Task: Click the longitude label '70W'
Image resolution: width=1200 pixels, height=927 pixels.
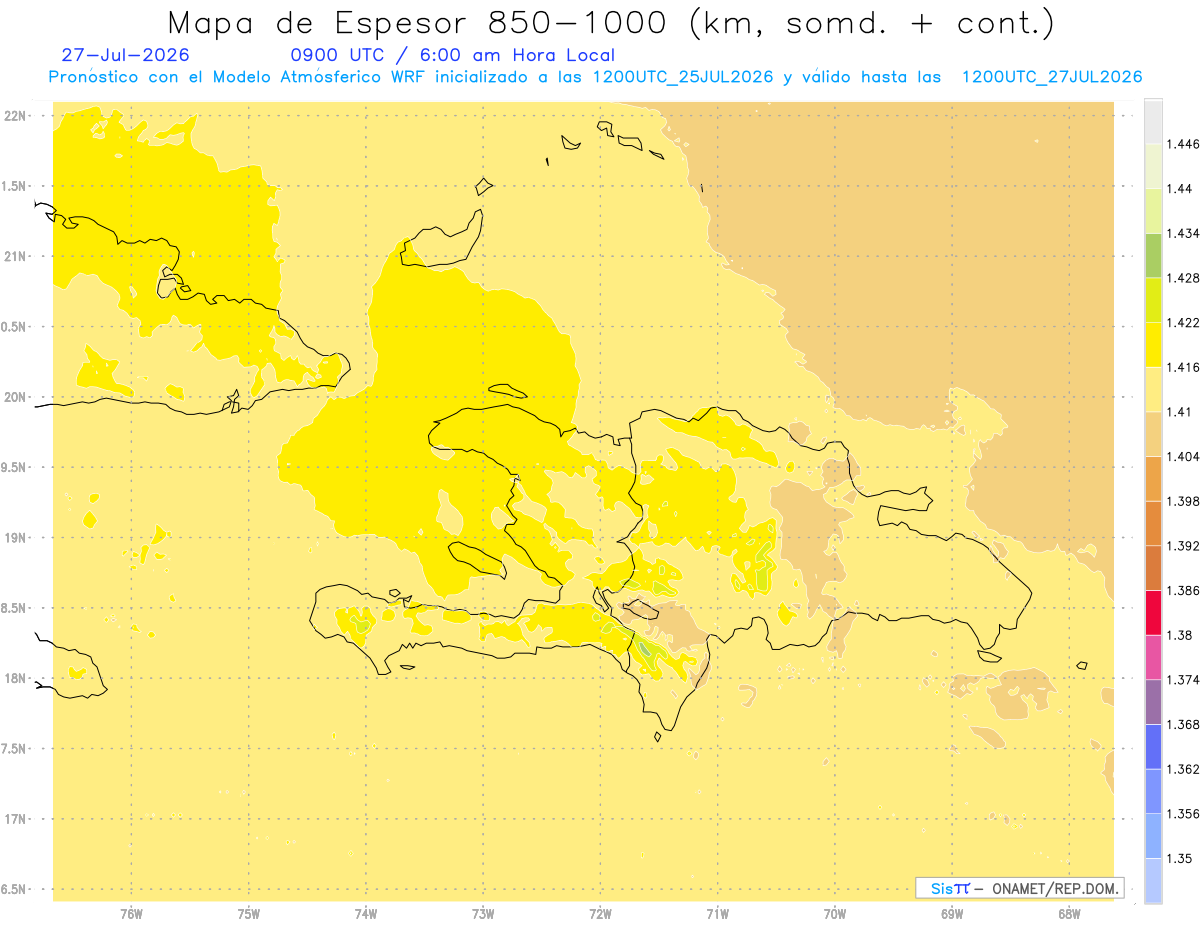Action: [835, 914]
